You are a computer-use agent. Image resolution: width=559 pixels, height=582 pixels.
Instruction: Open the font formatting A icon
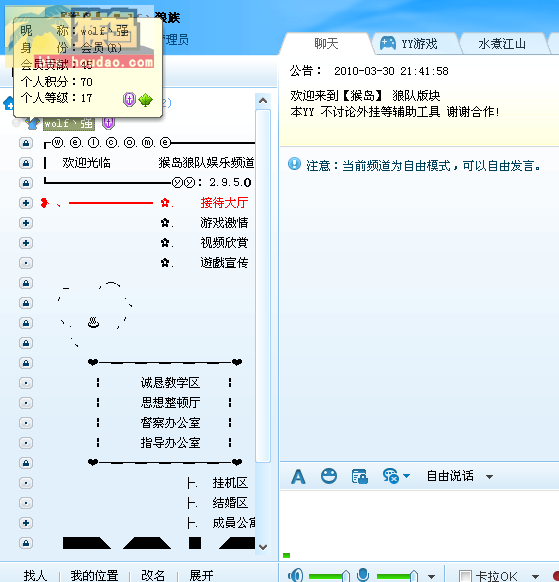point(298,476)
